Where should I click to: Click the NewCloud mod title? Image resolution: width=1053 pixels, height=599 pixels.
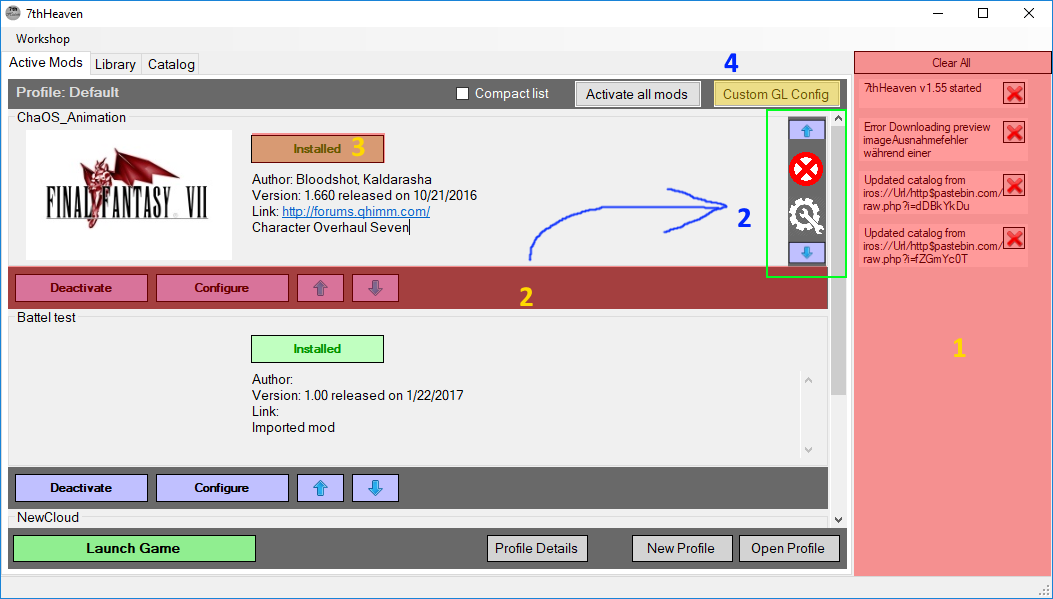(48, 518)
